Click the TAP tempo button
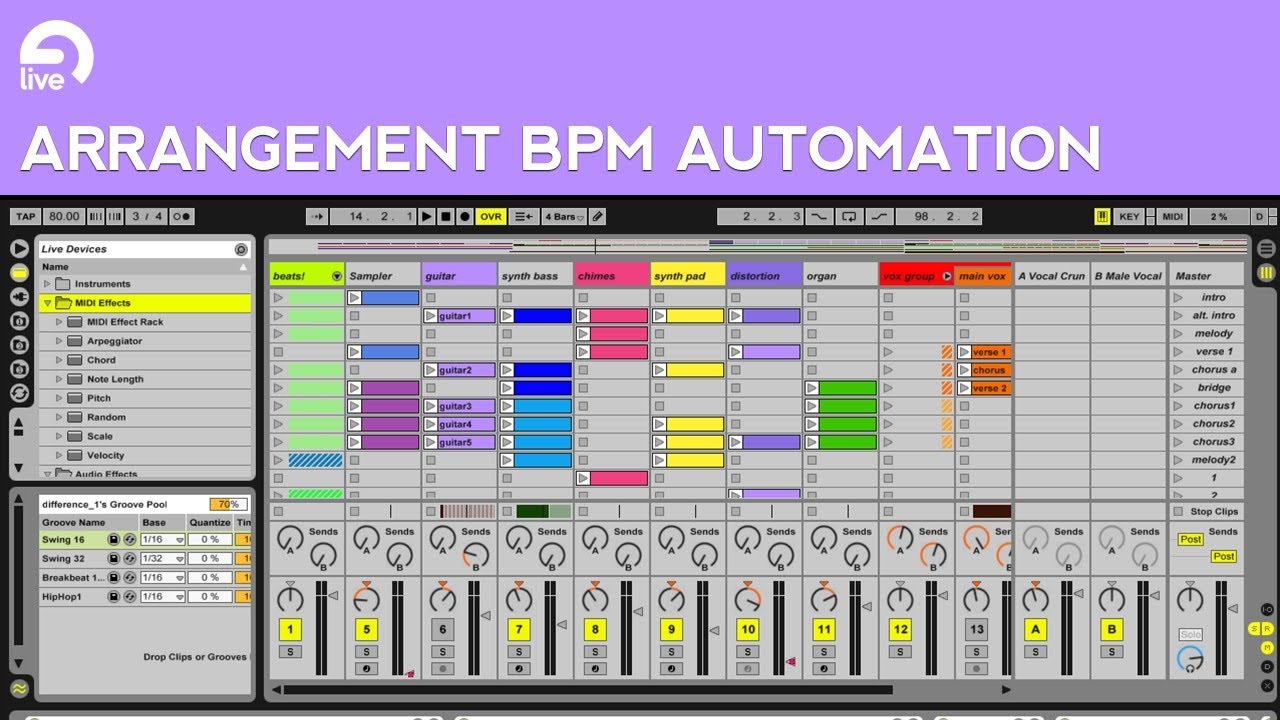The image size is (1280, 720). (x=26, y=216)
